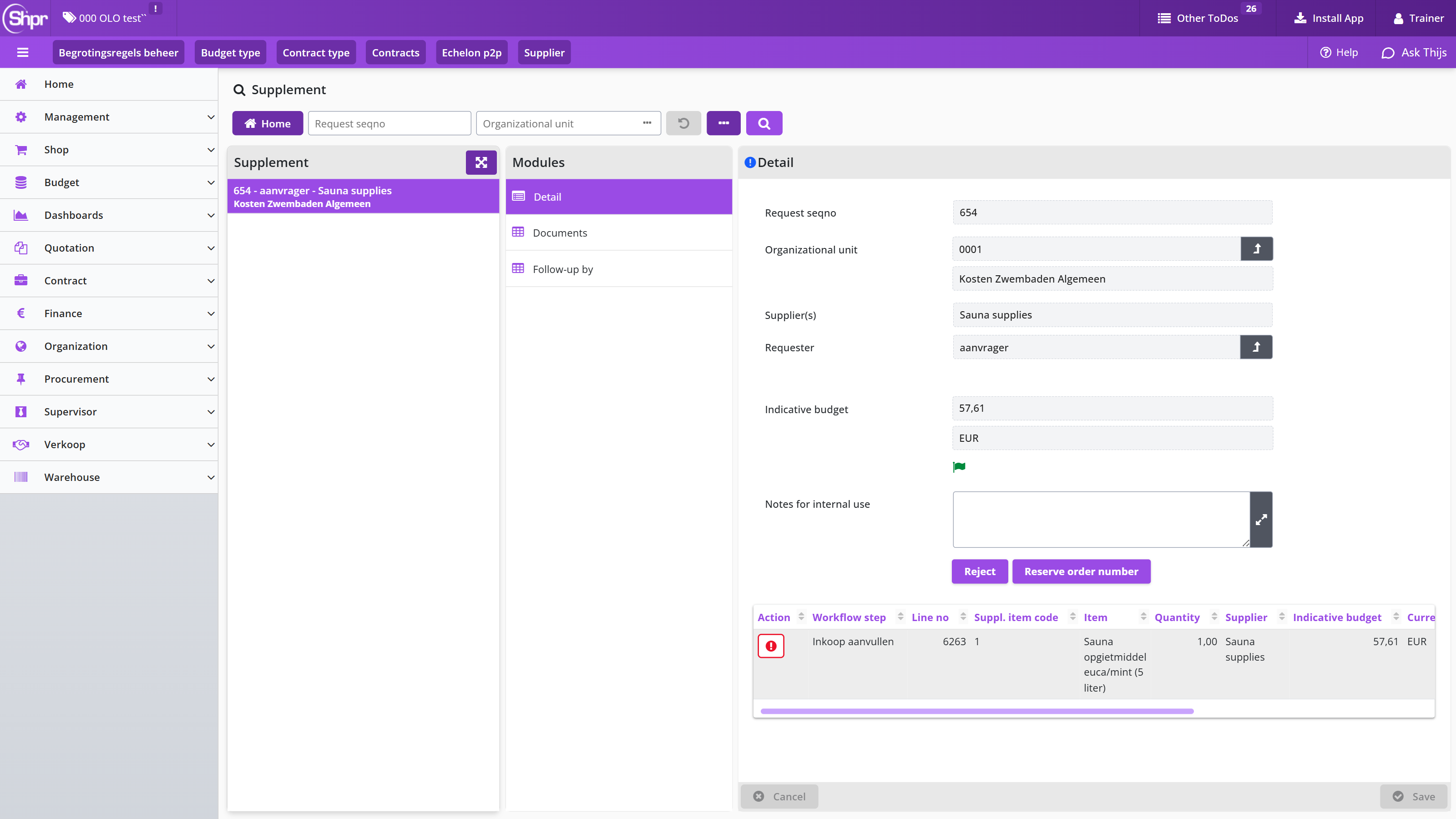Click the Install App download icon
This screenshot has height=819, width=1456.
click(1300, 18)
